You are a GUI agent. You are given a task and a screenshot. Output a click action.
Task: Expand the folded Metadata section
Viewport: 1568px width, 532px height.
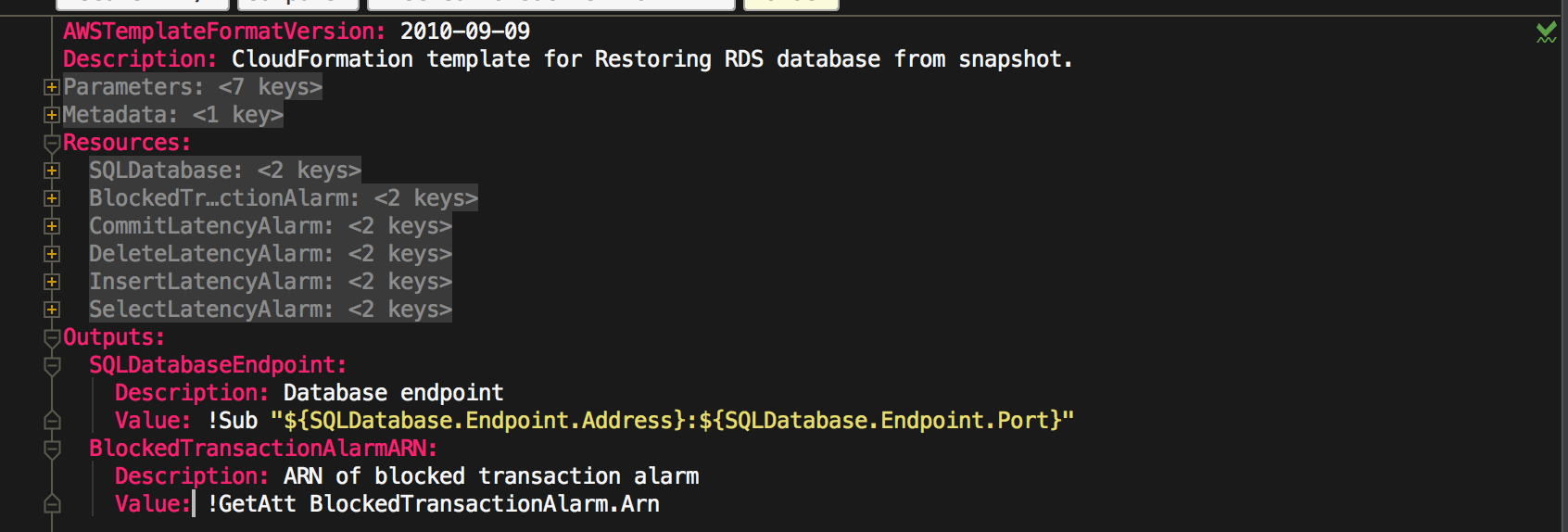[52, 115]
